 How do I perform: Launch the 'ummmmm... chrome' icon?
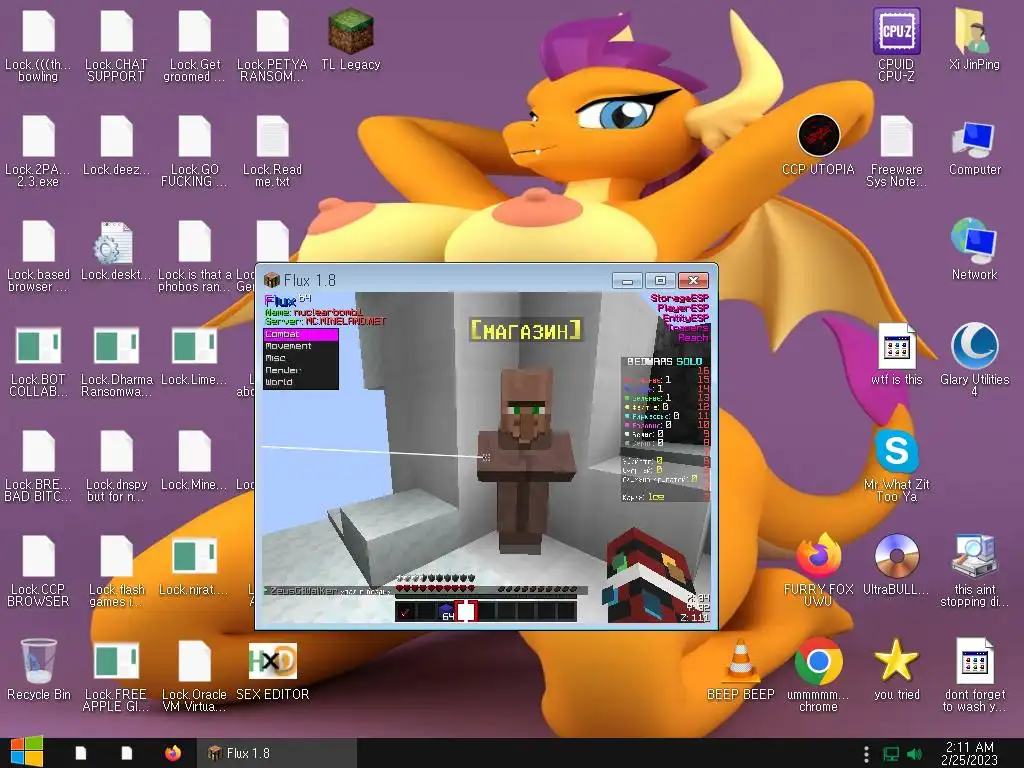tap(818, 662)
